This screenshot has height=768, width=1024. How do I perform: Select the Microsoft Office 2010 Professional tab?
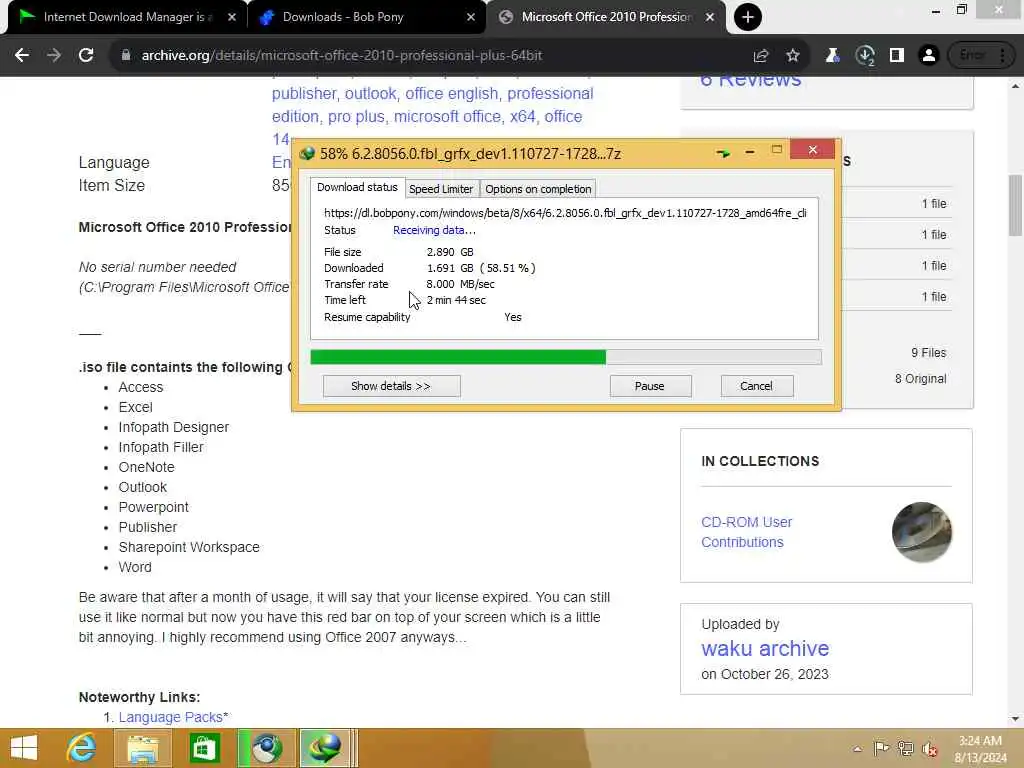point(605,17)
